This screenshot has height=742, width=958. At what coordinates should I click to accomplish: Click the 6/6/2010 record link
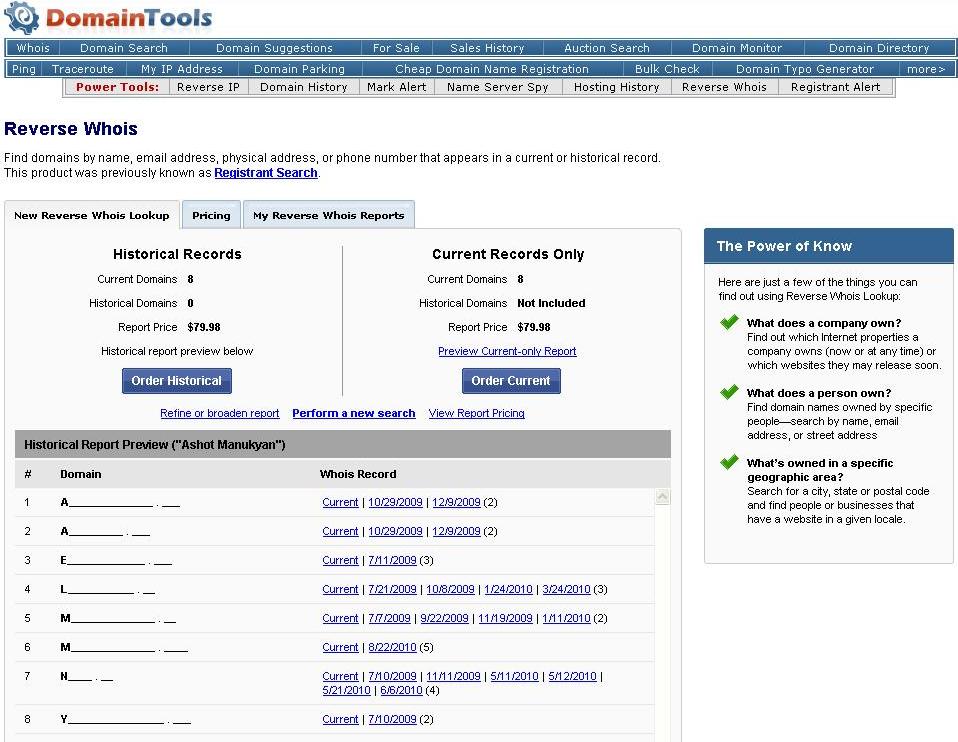401,691
